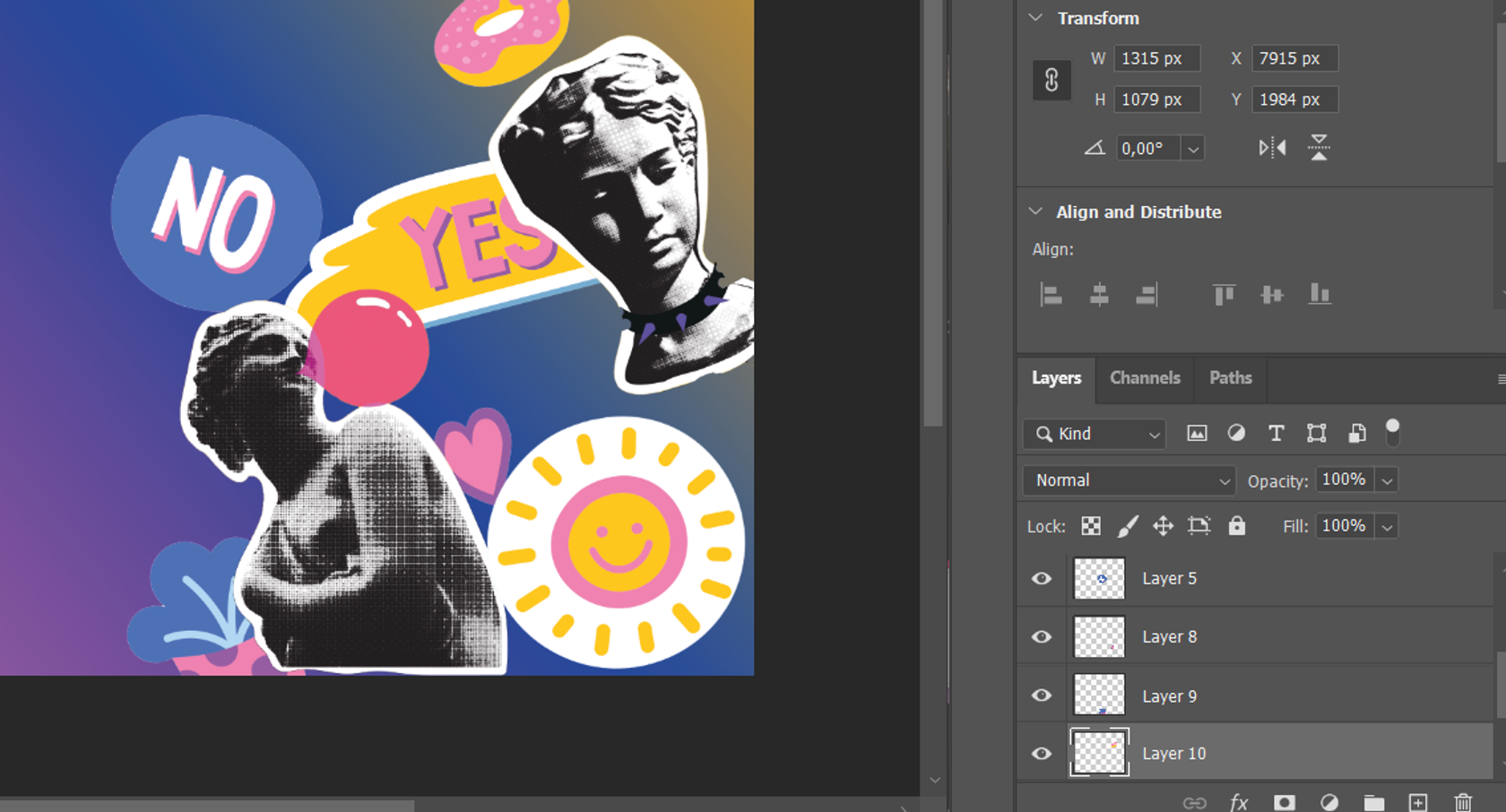Viewport: 1506px width, 812px height.
Task: Align vertical centers icon
Action: pos(1271,295)
